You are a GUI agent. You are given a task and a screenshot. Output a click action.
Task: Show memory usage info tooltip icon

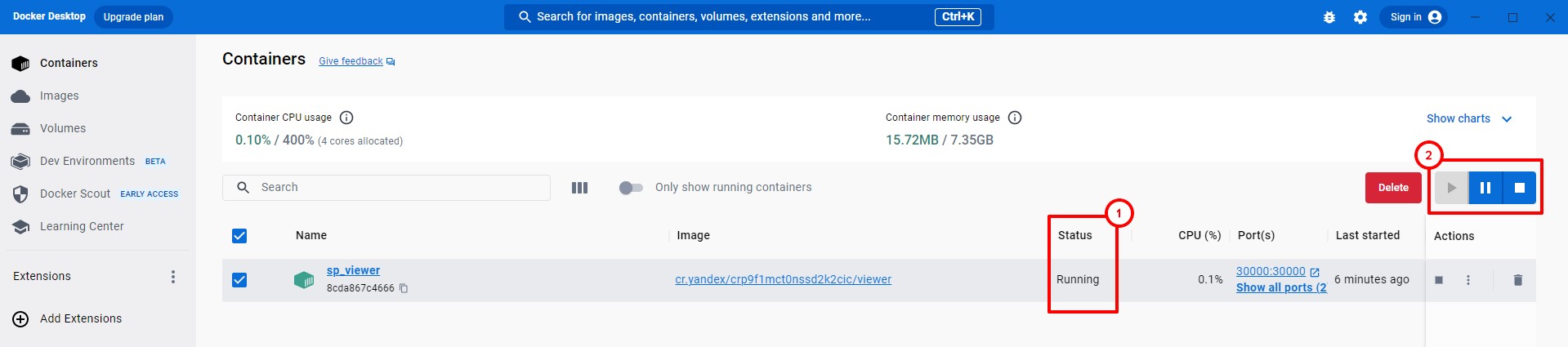click(1015, 118)
